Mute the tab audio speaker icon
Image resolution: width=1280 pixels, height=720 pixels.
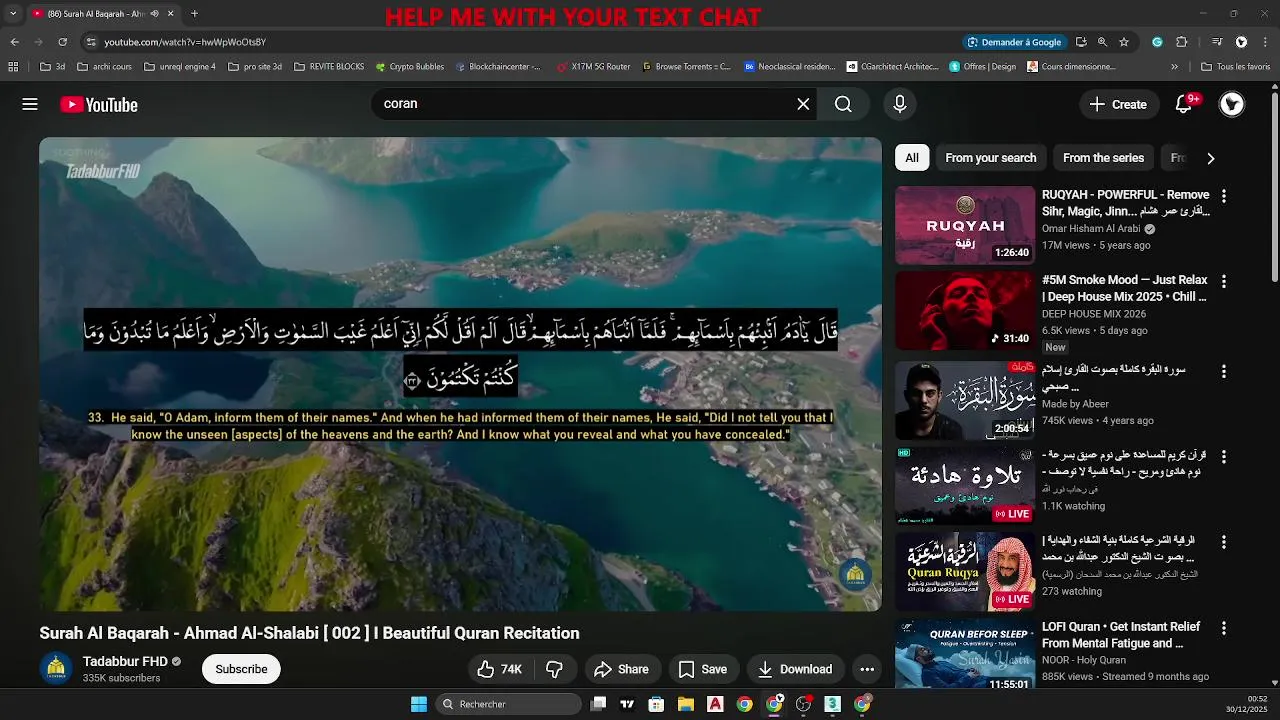155,14
